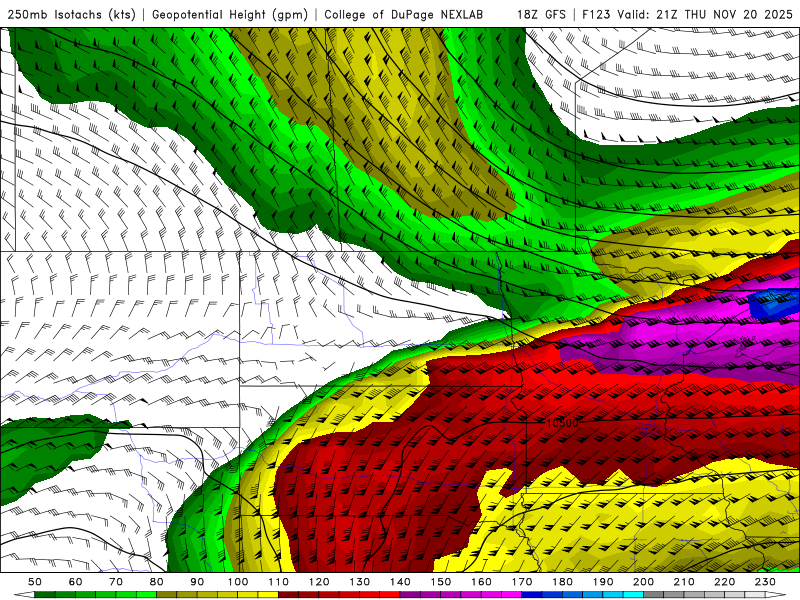Click the "200" colorbar label
The height and width of the screenshot is (600, 800).
(644, 582)
